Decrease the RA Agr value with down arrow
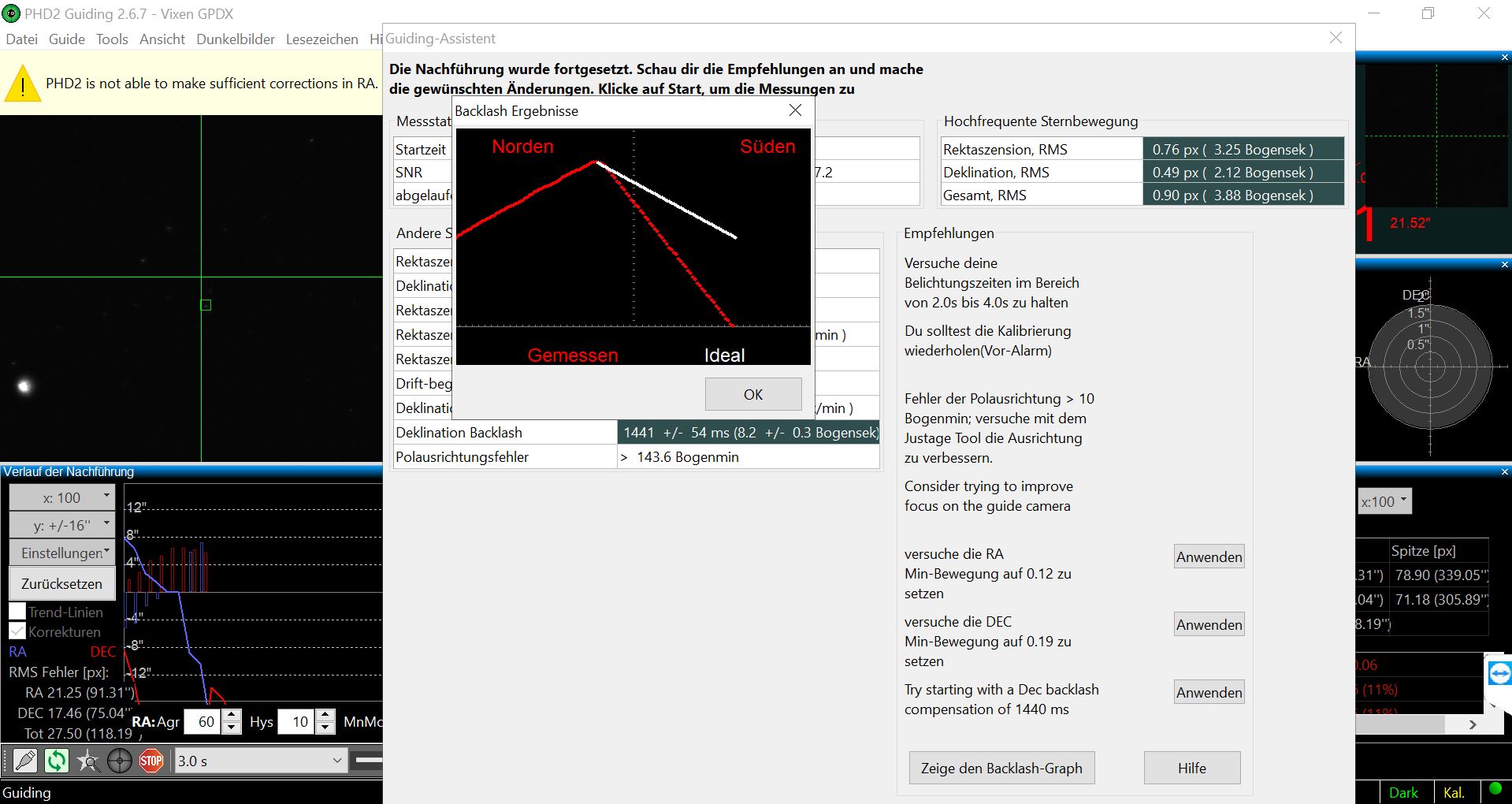Image resolution: width=1512 pixels, height=804 pixels. click(231, 728)
